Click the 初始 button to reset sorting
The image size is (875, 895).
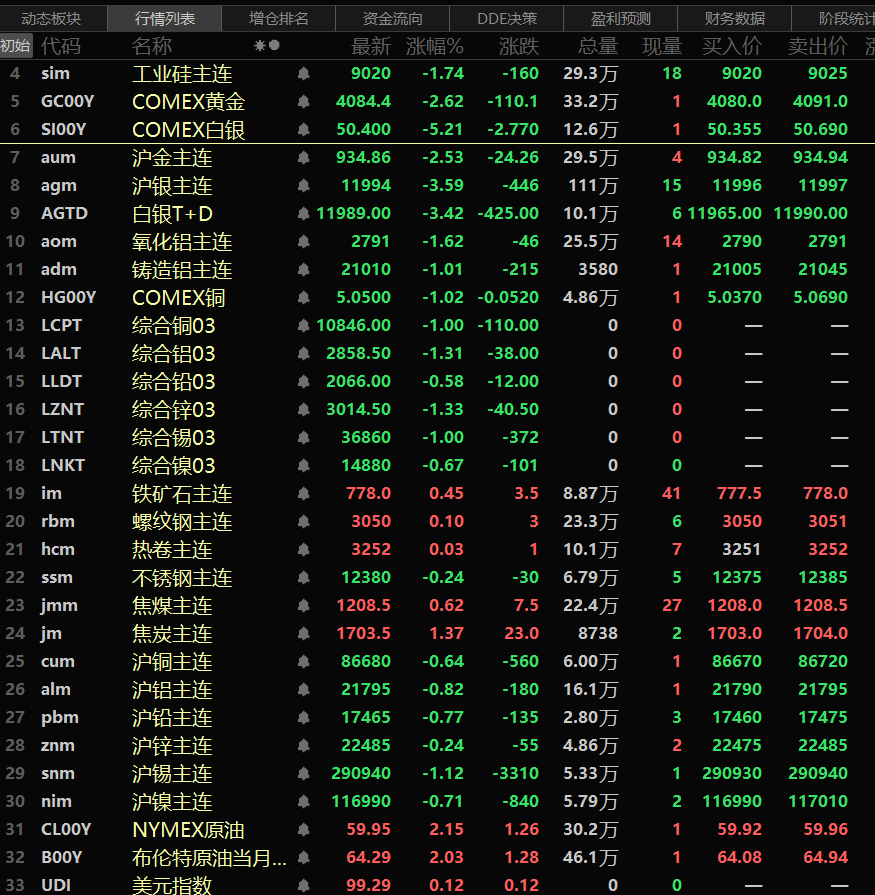[x=15, y=46]
